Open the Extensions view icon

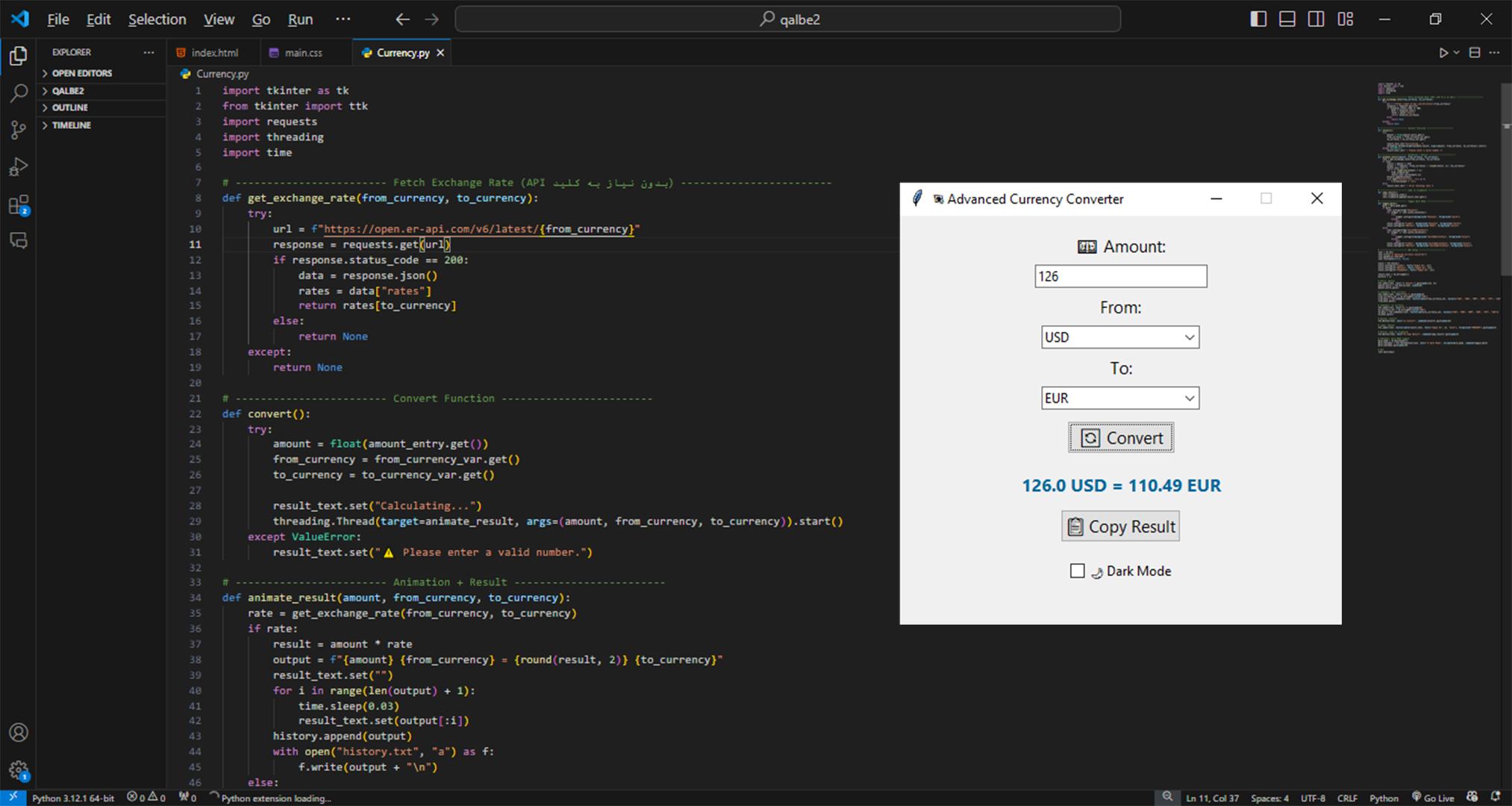[19, 205]
